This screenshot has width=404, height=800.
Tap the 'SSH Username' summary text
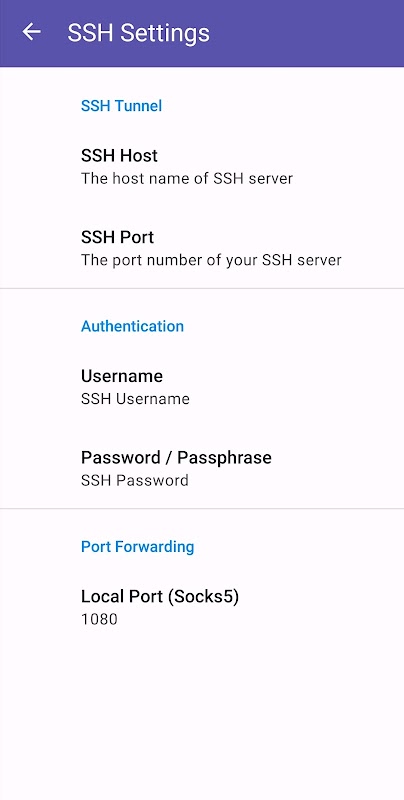tap(135, 398)
